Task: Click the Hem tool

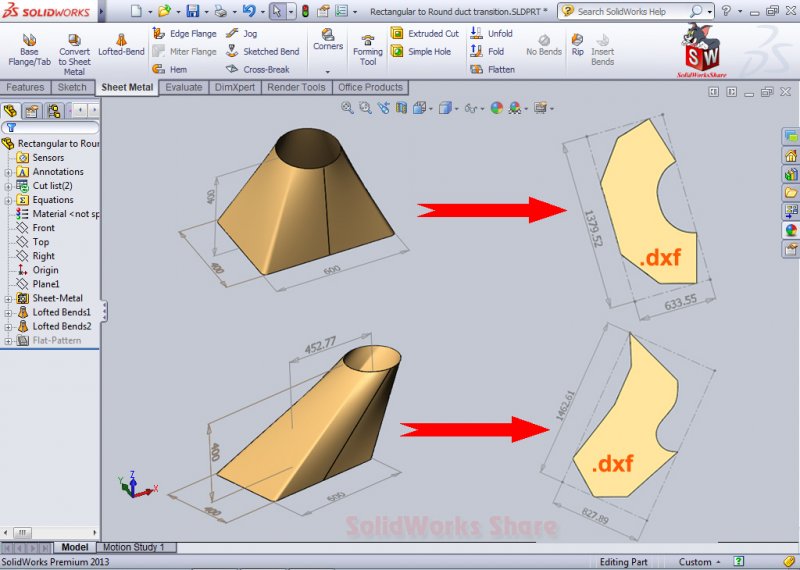Action: pos(170,69)
